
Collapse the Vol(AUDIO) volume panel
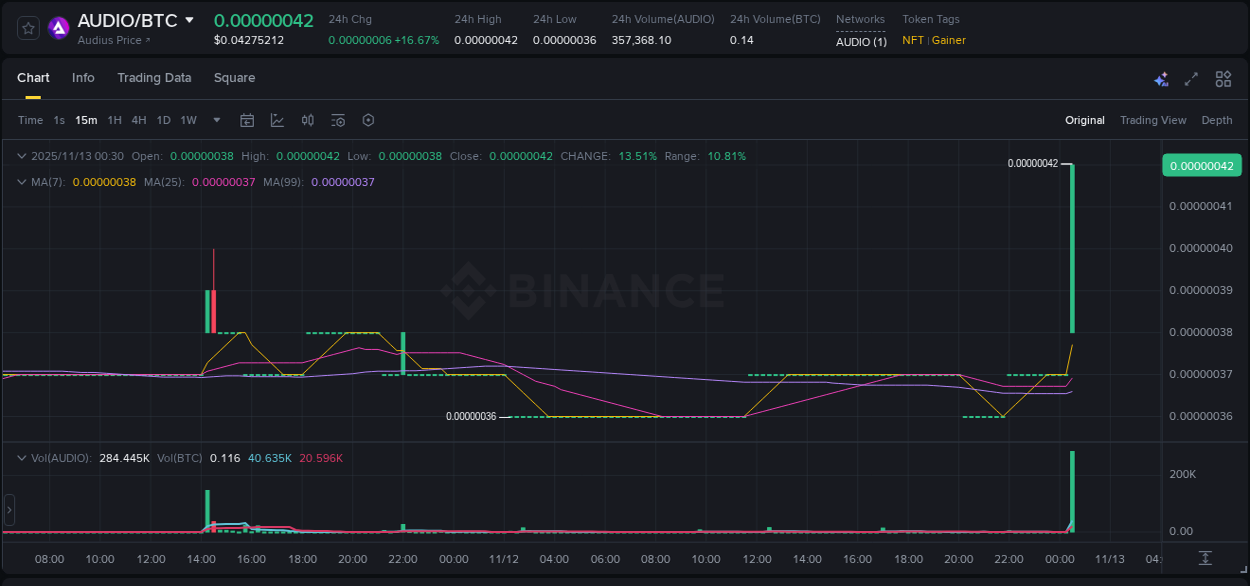point(22,457)
